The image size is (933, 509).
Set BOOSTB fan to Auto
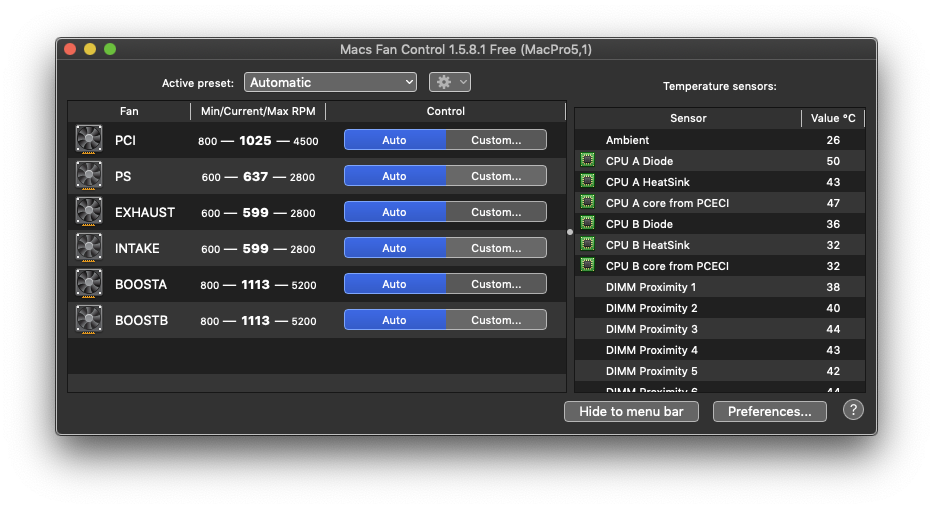tap(395, 320)
